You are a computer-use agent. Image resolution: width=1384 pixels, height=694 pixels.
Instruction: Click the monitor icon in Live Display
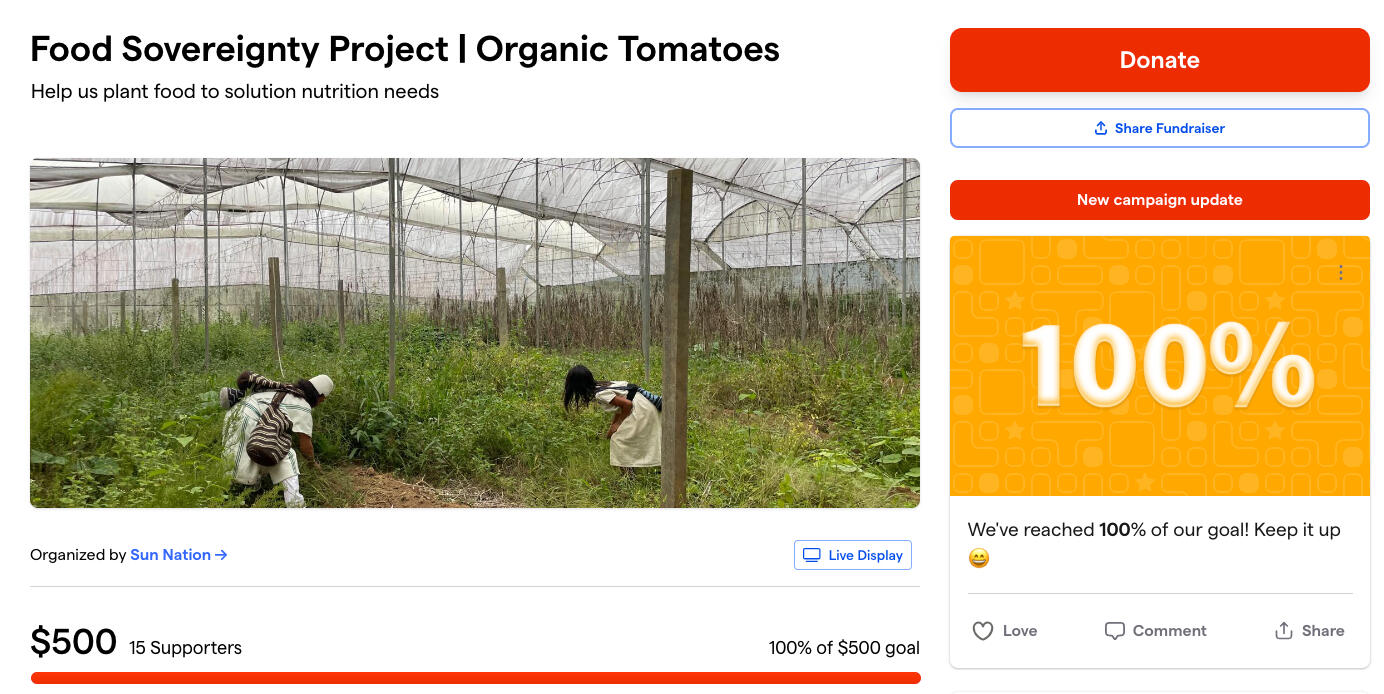coord(812,555)
